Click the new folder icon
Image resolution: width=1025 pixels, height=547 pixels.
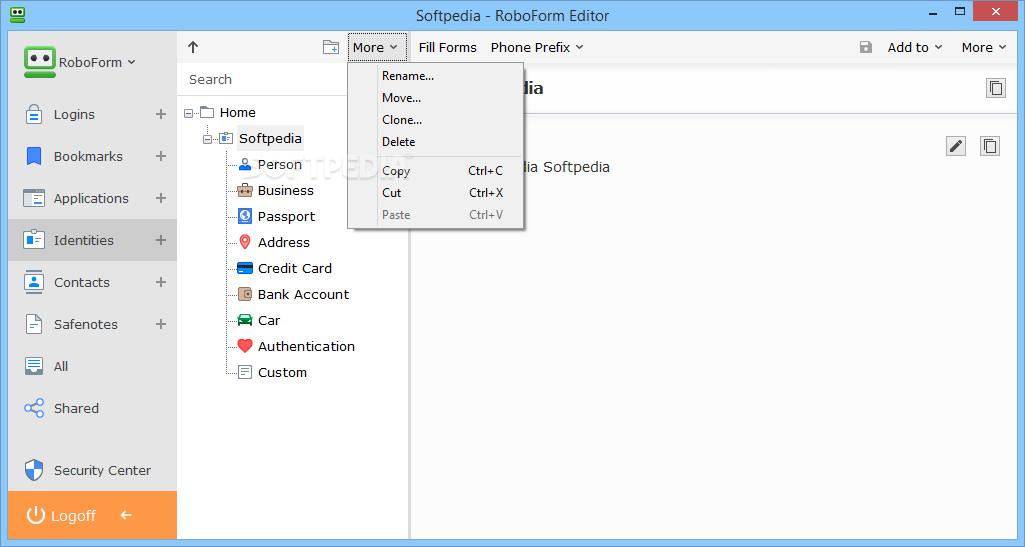coord(331,47)
